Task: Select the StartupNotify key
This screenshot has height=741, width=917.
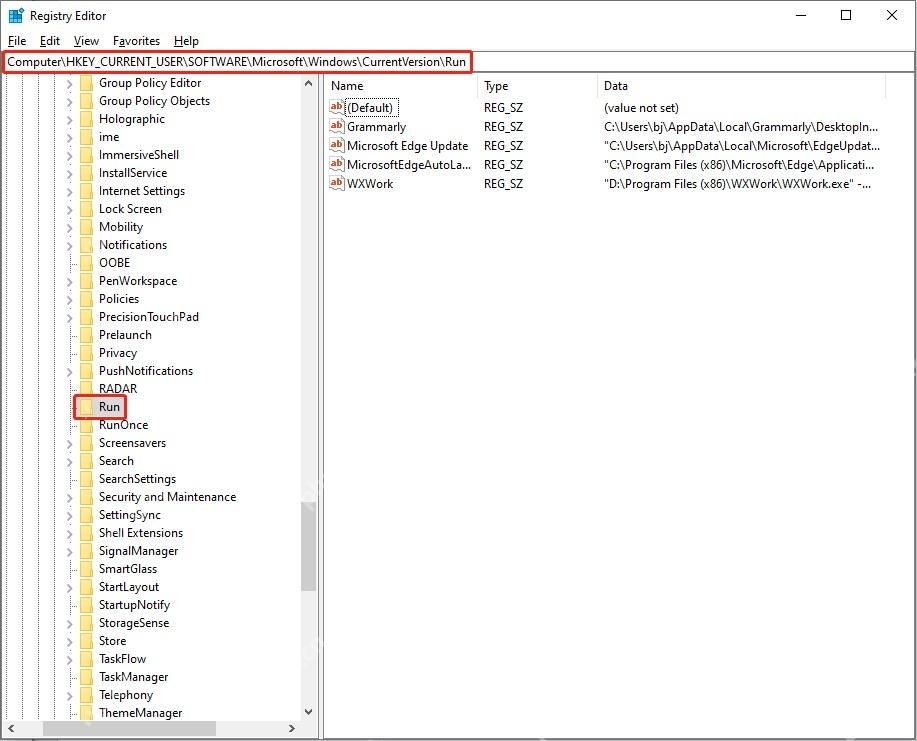Action: (x=134, y=605)
